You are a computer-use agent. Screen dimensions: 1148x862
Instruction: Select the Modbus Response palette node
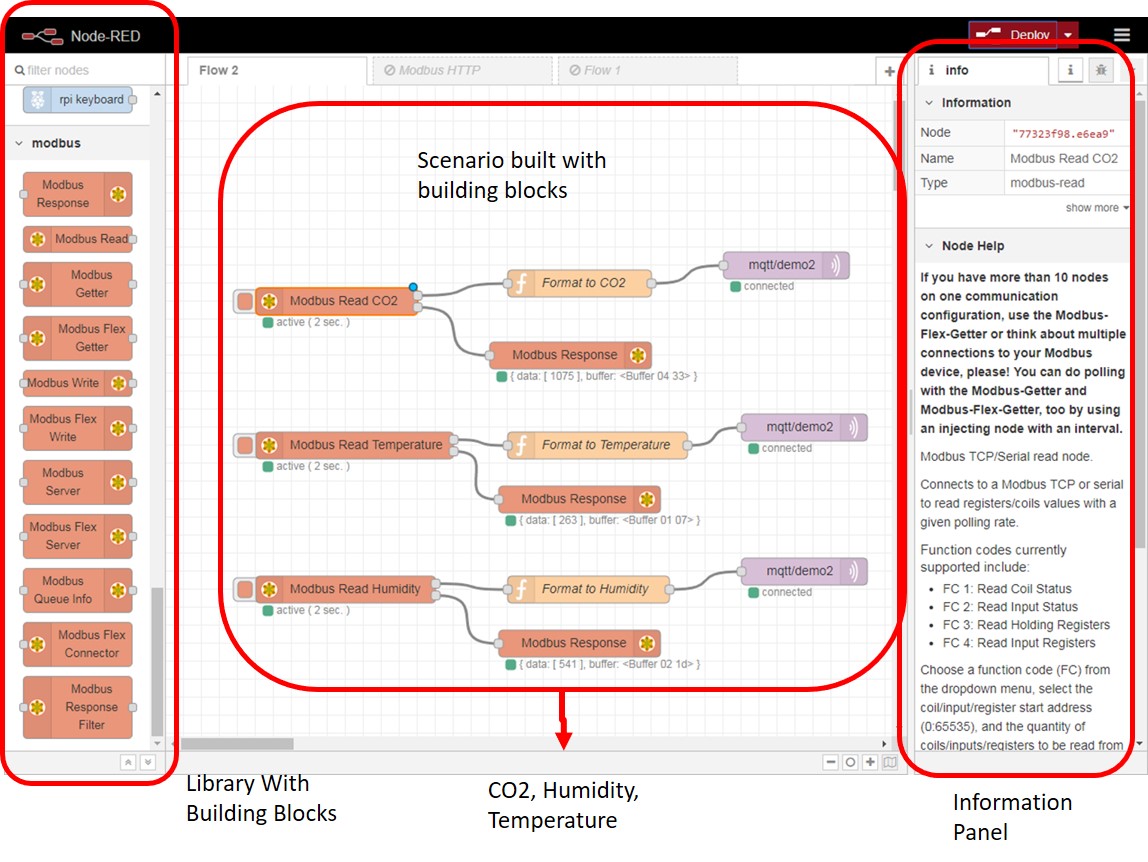78,194
